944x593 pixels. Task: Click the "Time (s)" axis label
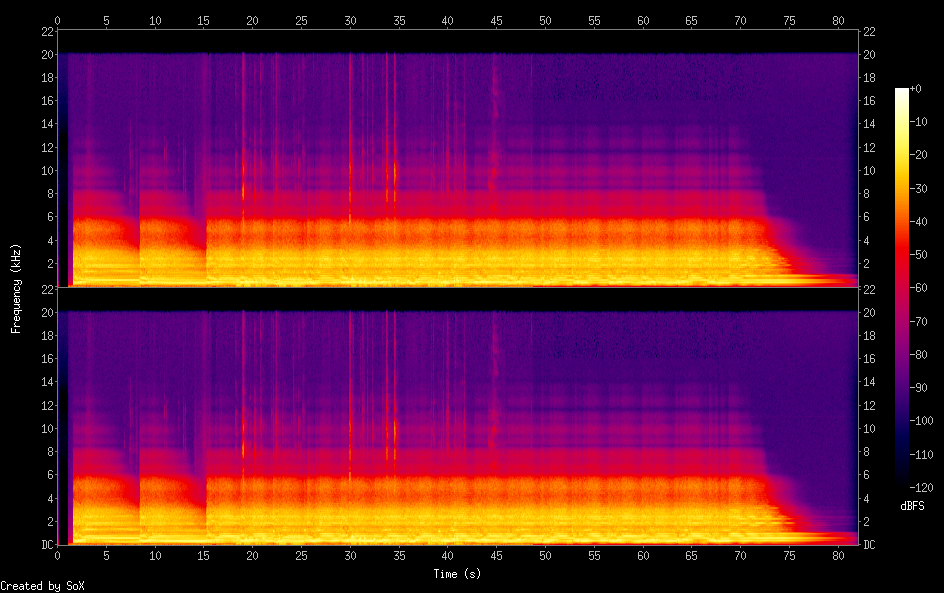coord(456,574)
